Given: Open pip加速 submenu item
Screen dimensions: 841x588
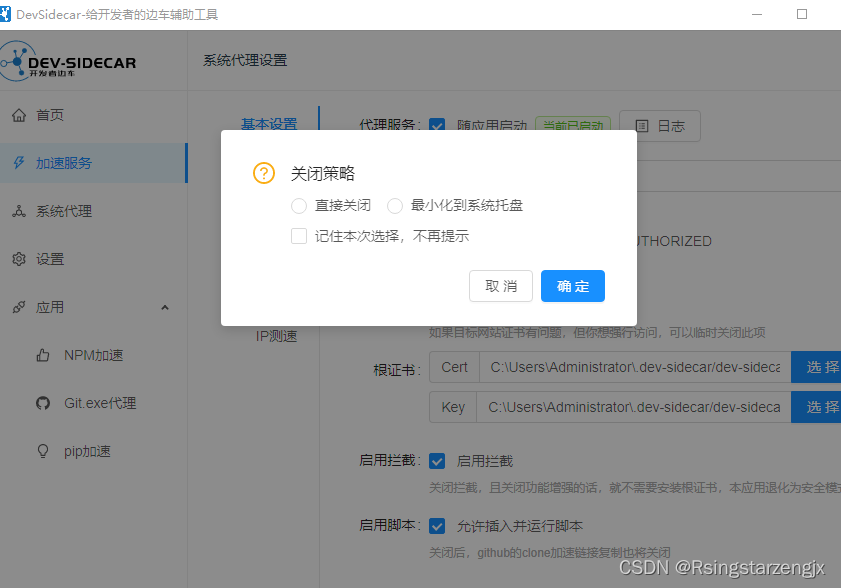Looking at the screenshot, I should [x=93, y=451].
